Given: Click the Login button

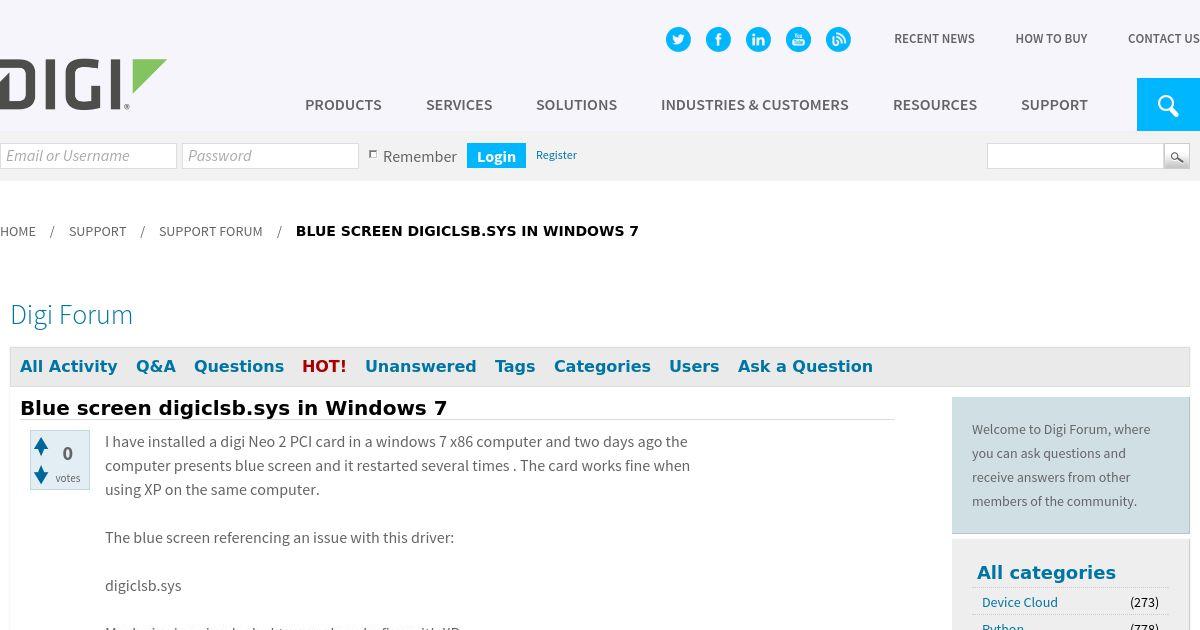Looking at the screenshot, I should (x=496, y=156).
